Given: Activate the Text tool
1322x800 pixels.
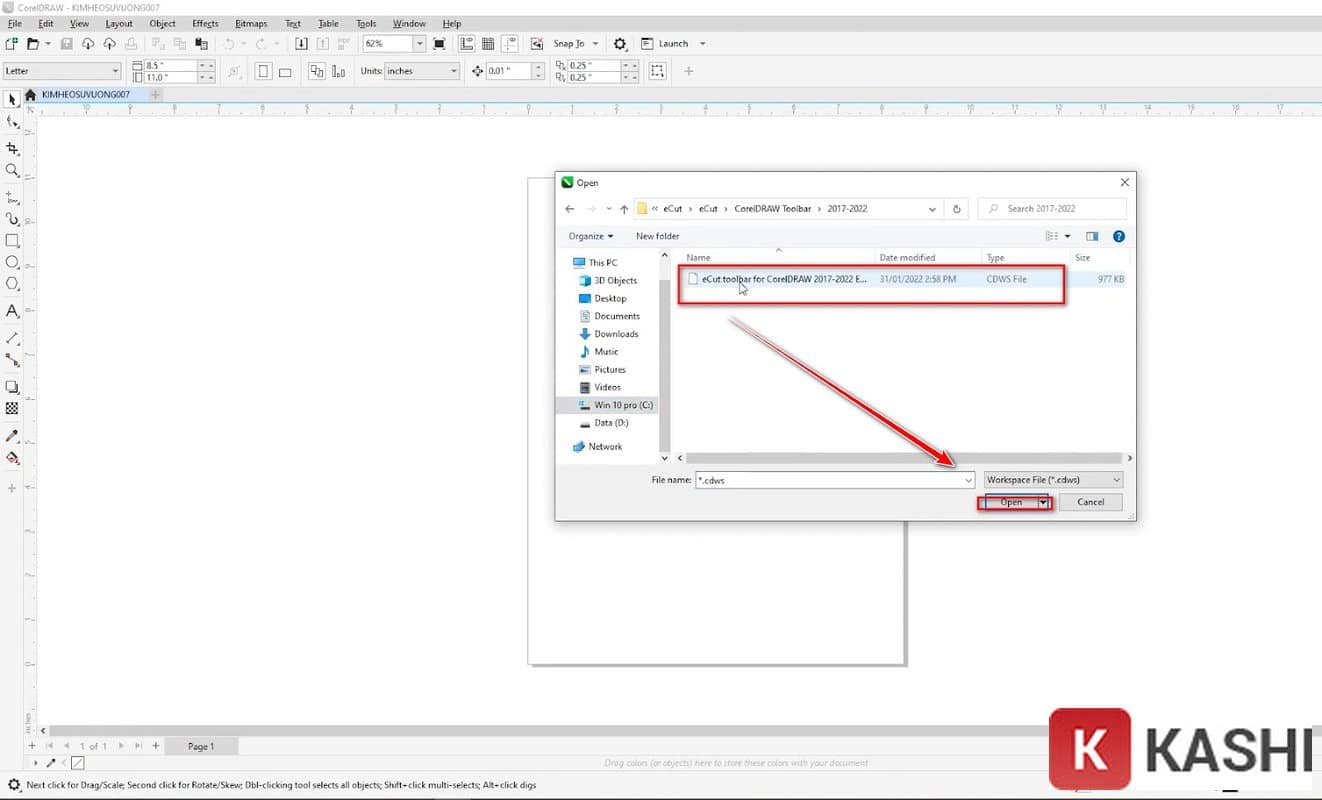Looking at the screenshot, I should tap(12, 311).
